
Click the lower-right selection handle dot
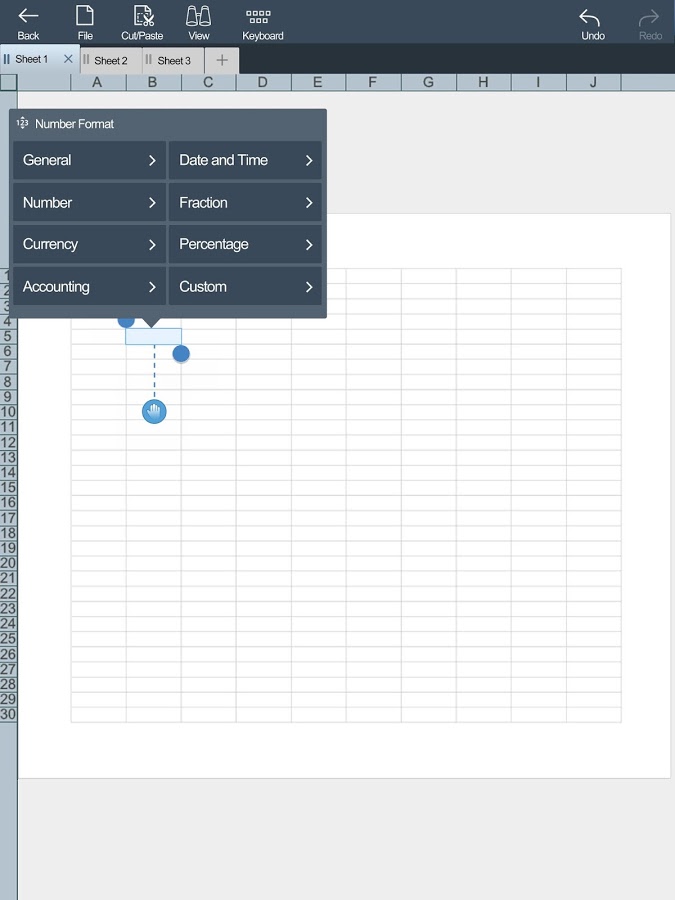pos(181,354)
